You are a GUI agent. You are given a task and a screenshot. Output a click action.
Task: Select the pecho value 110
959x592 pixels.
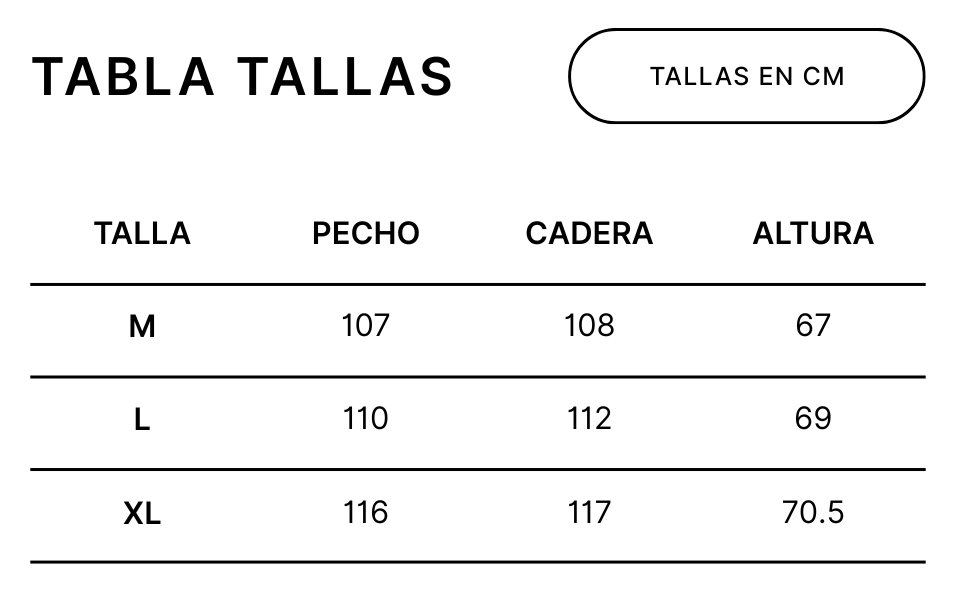[365, 419]
